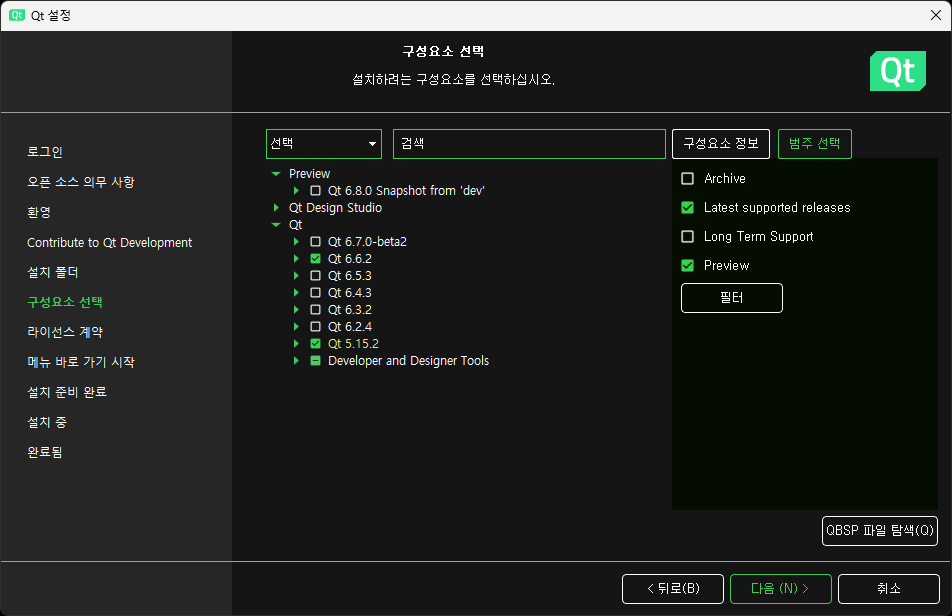Enable the Archive category checkbox

click(687, 178)
